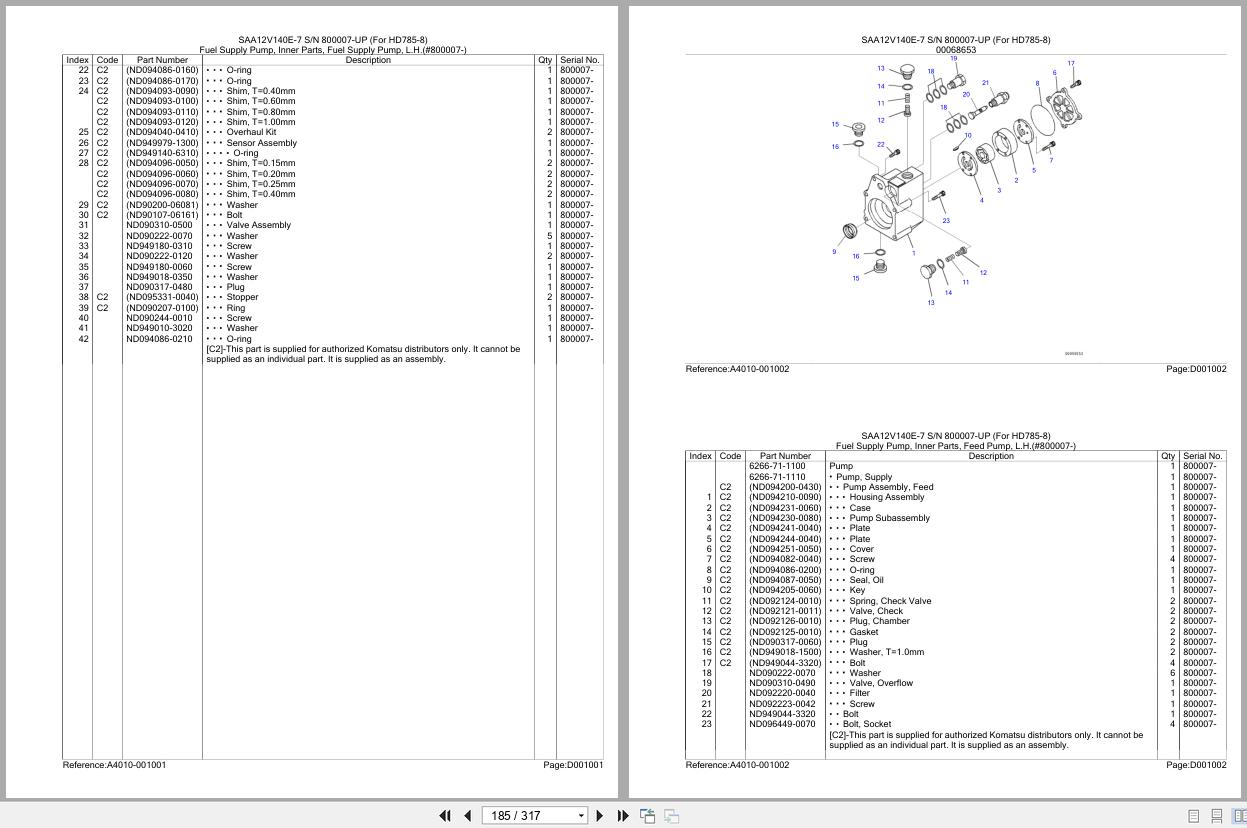
Task: Click diagram number 00068653
Action: [956, 49]
